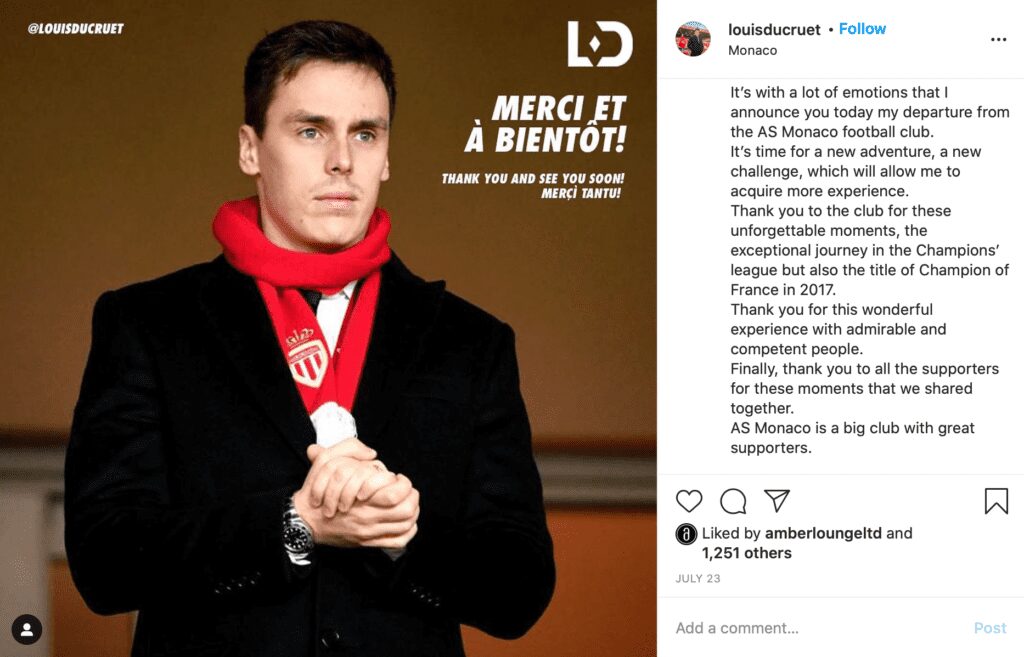This screenshot has height=657, width=1024.
Task: Open amberloungeltd profile from likes
Action: [x=823, y=533]
